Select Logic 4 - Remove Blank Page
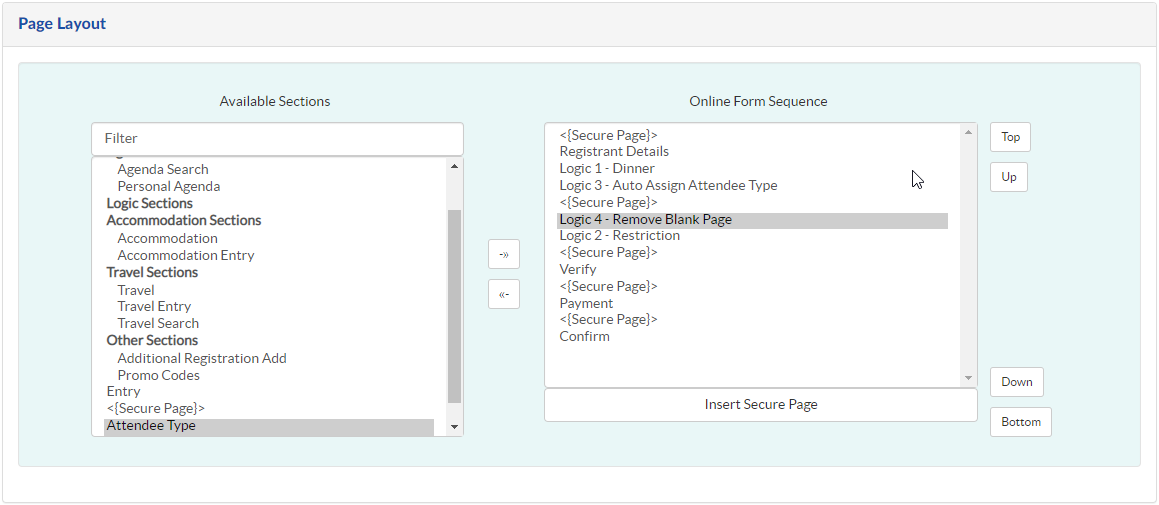 click(x=752, y=220)
